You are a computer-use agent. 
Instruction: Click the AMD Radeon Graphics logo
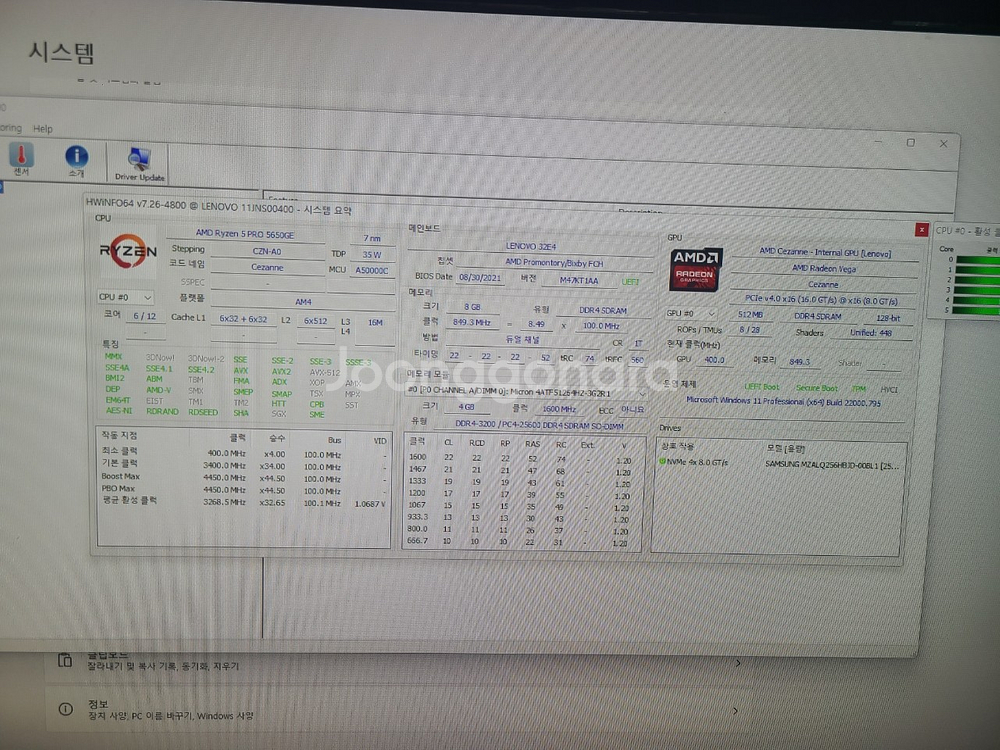pyautogui.click(x=695, y=268)
